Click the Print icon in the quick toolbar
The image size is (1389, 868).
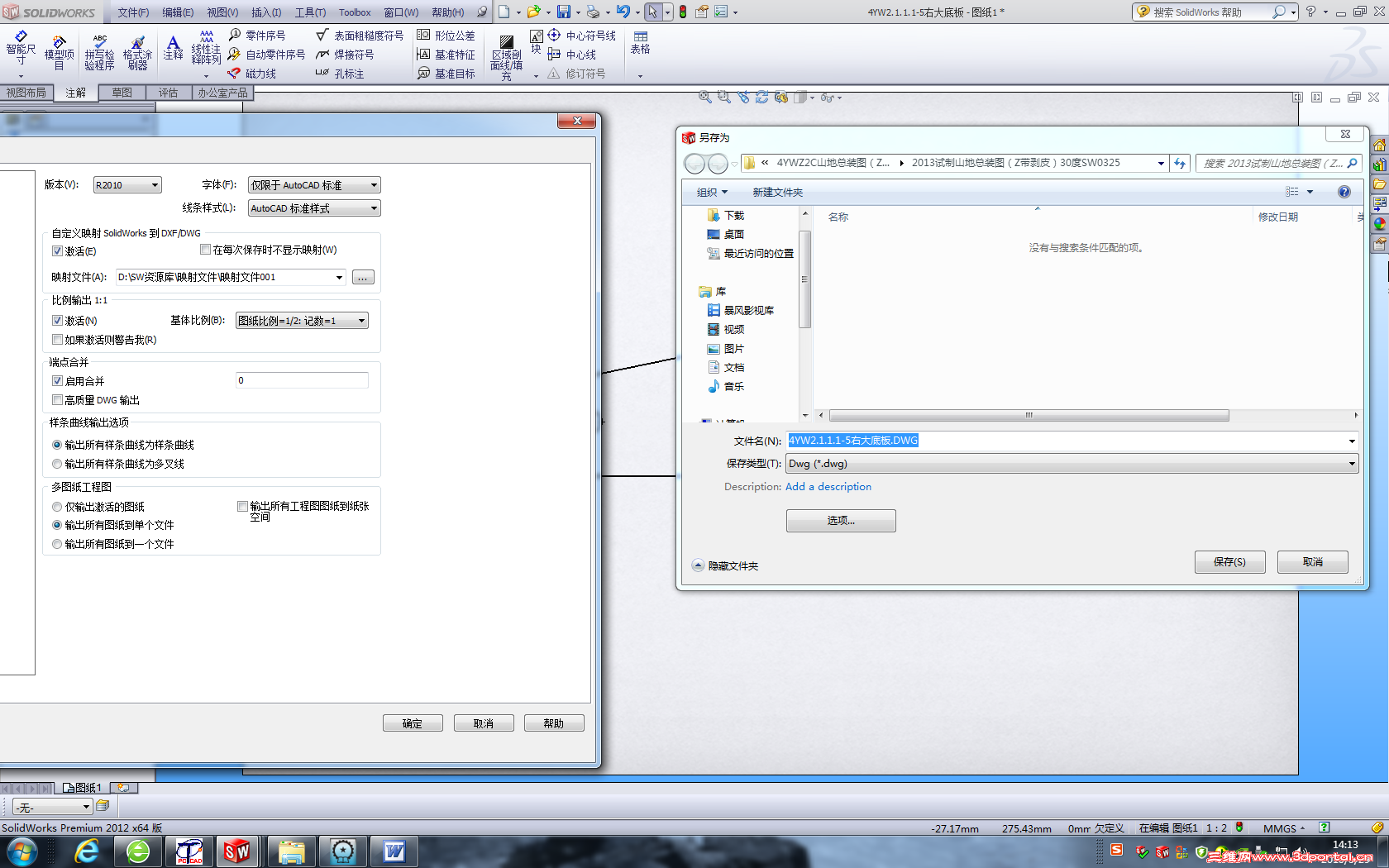[593, 12]
